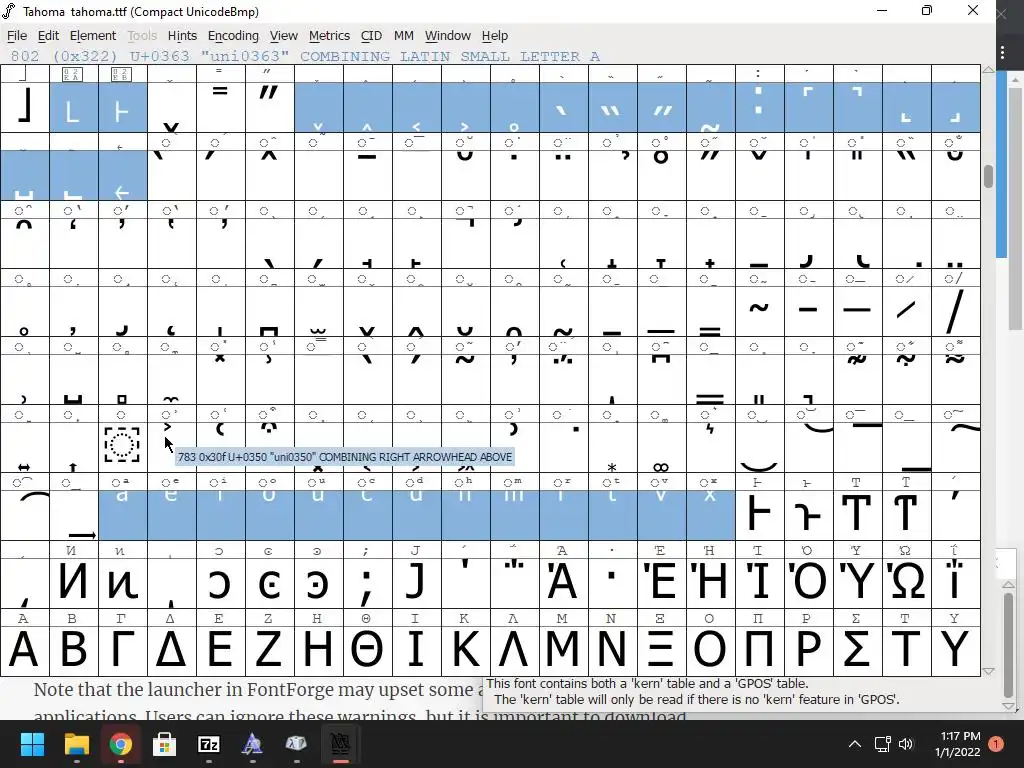Open the Hints menu
Image resolution: width=1024 pixels, height=768 pixels.
182,36
